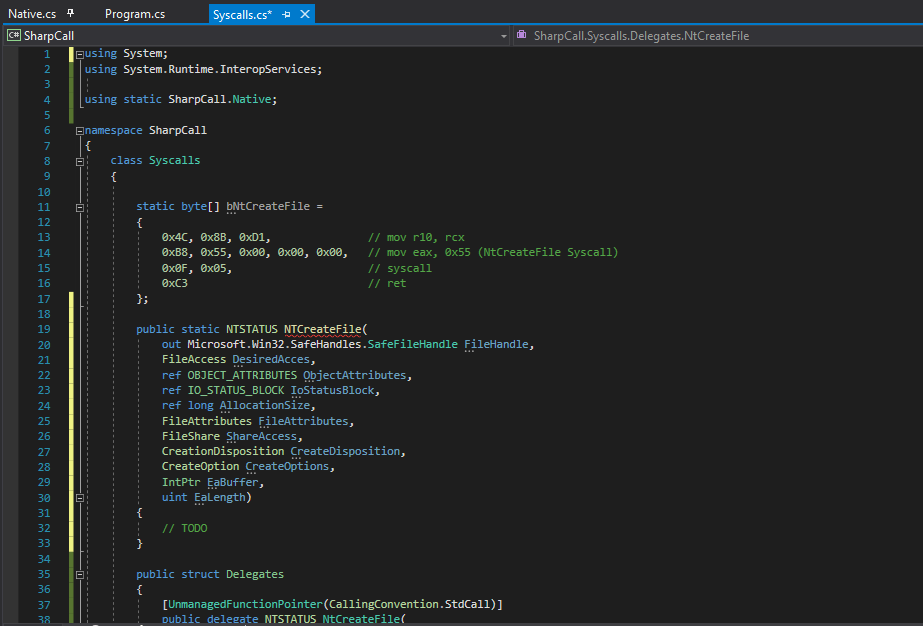Click the 0xC3 byte value
The height and width of the screenshot is (626, 923).
[x=174, y=283]
